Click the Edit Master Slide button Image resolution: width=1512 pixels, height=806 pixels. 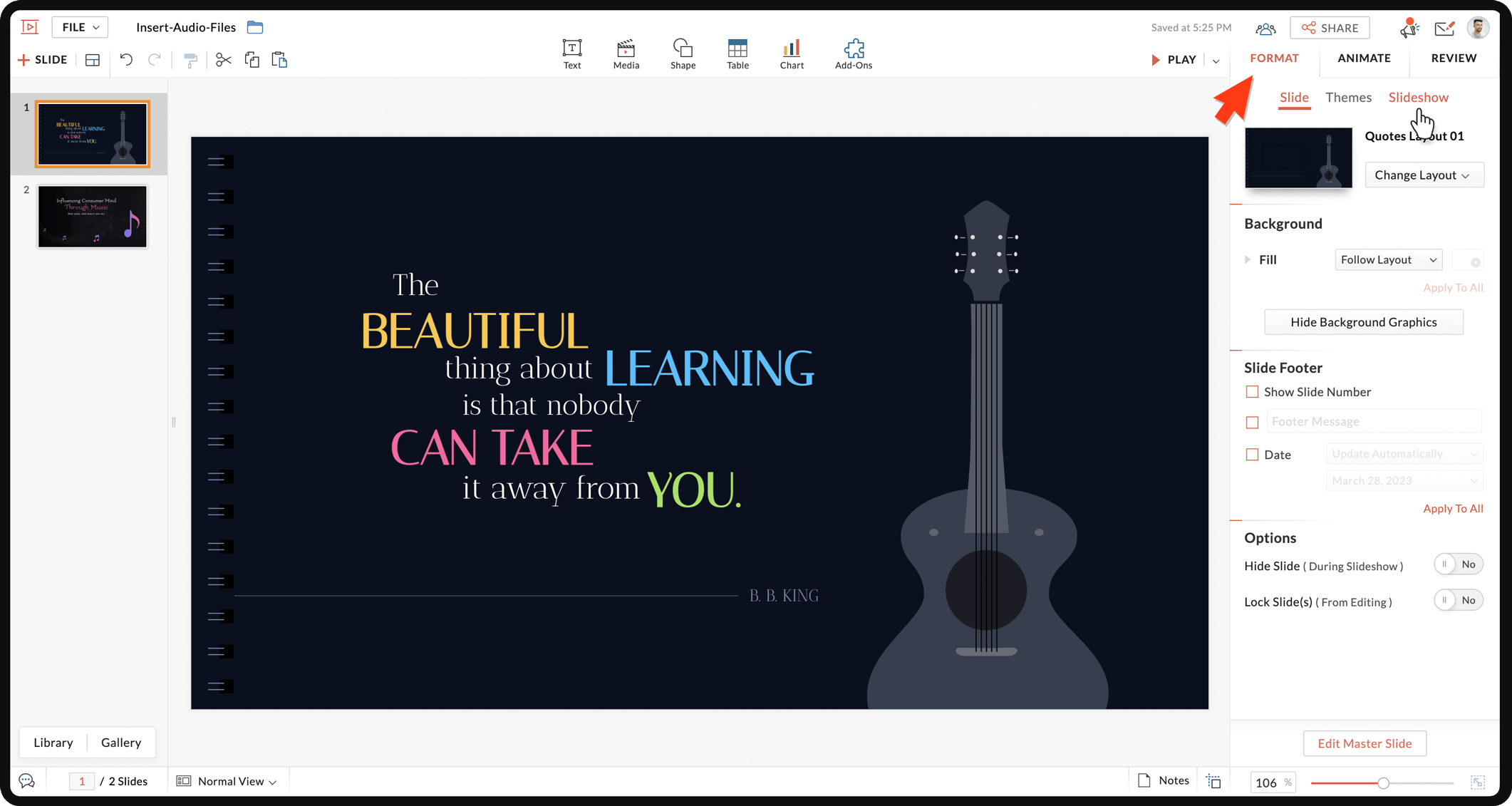coord(1364,743)
